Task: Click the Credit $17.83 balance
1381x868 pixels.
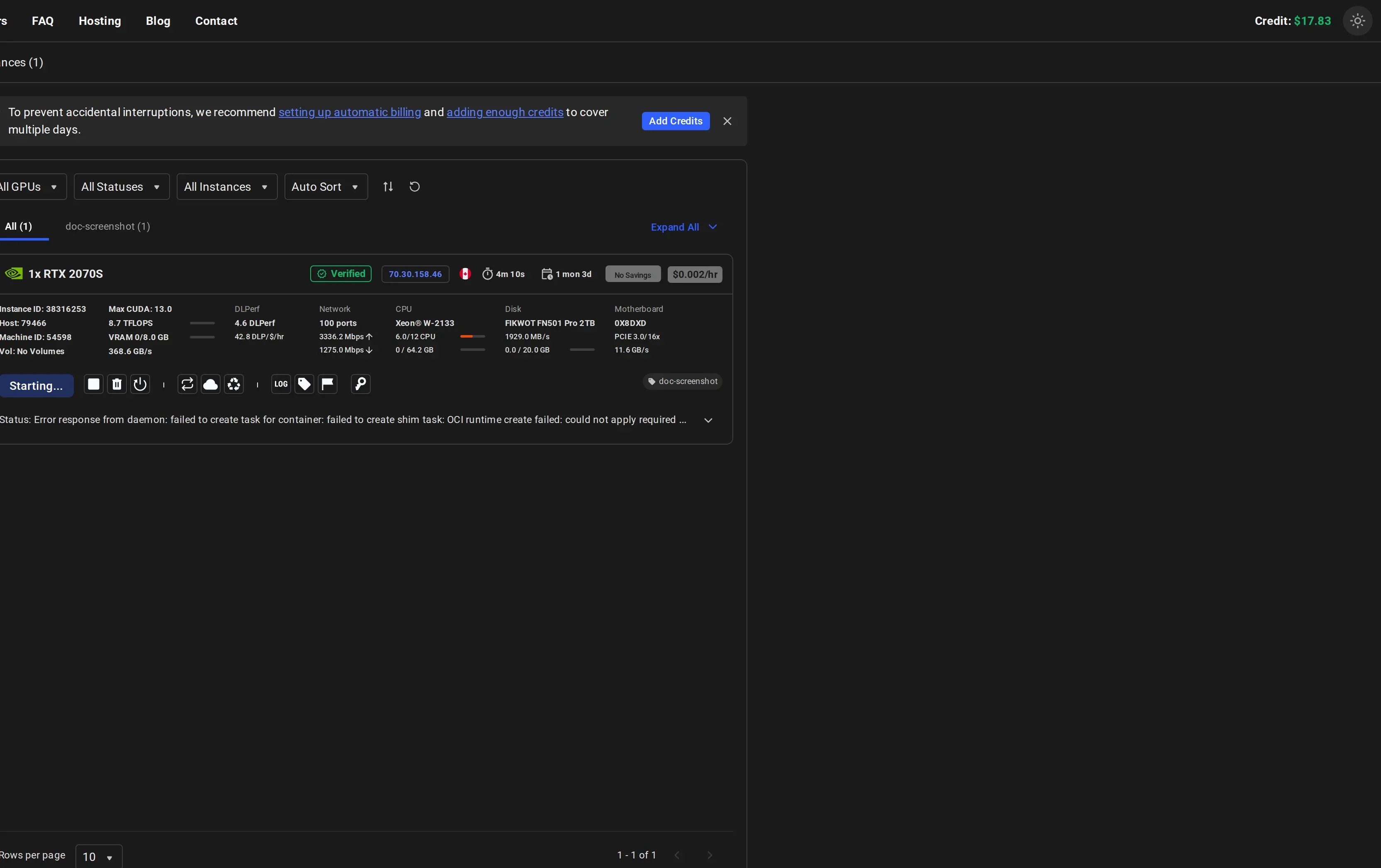Action: point(1293,21)
